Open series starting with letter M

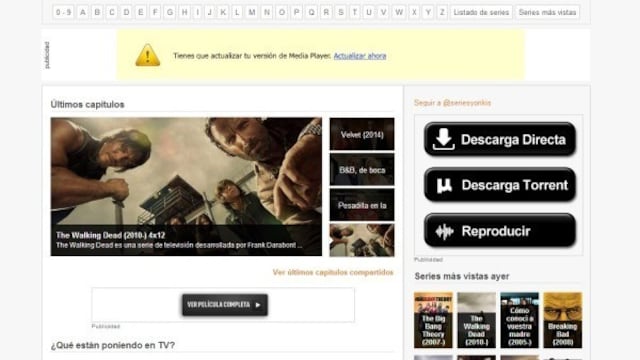pos(252,12)
